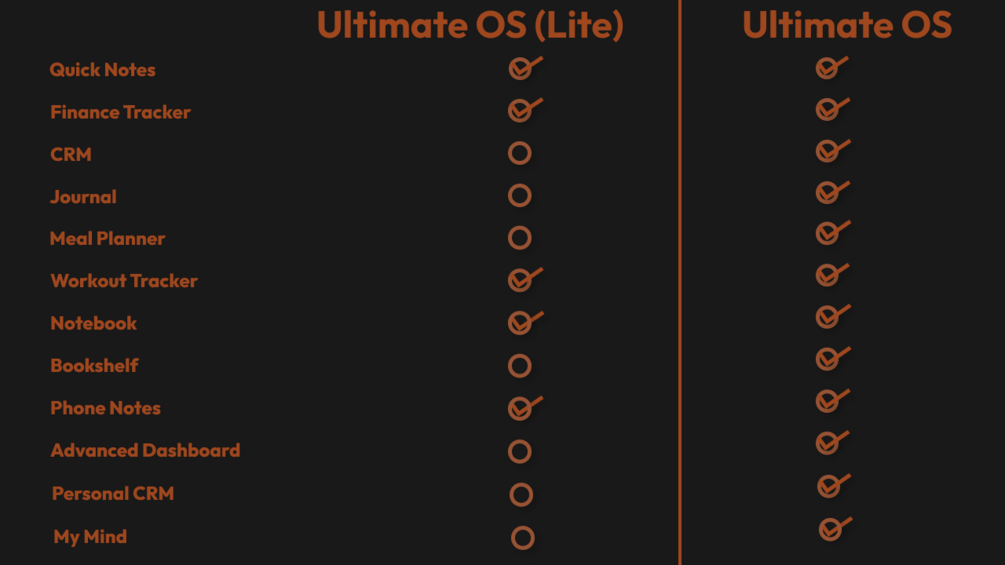Click the My Mind feature label
Image resolution: width=1005 pixels, height=565 pixels.
point(90,537)
